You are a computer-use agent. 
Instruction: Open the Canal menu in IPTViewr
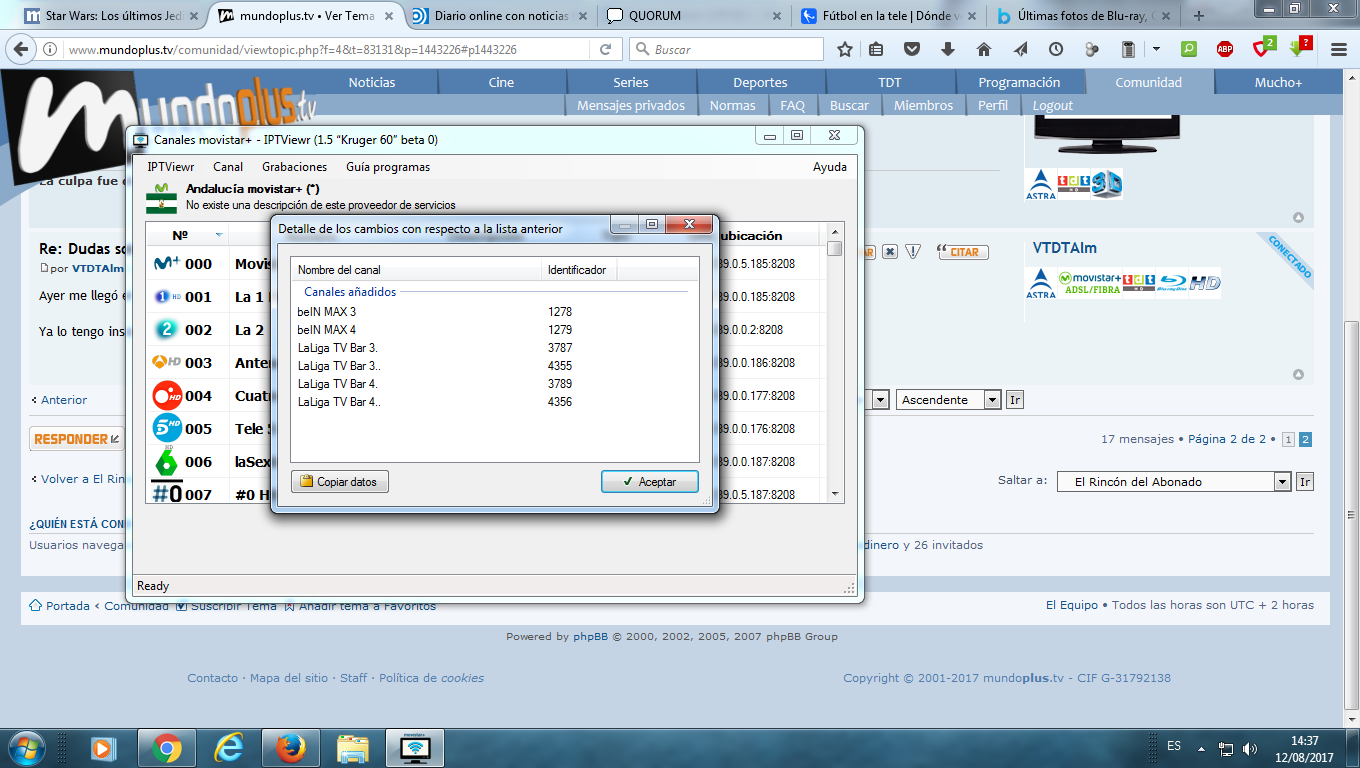[x=228, y=167]
